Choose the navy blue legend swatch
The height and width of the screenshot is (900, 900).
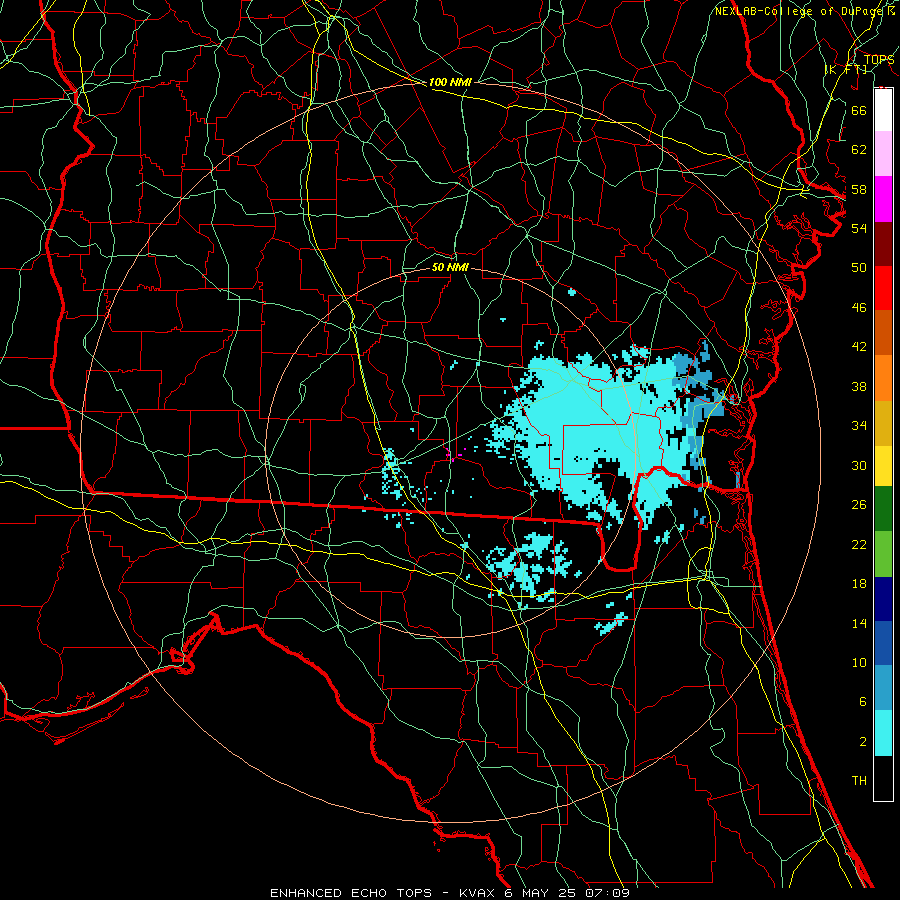coord(883,599)
